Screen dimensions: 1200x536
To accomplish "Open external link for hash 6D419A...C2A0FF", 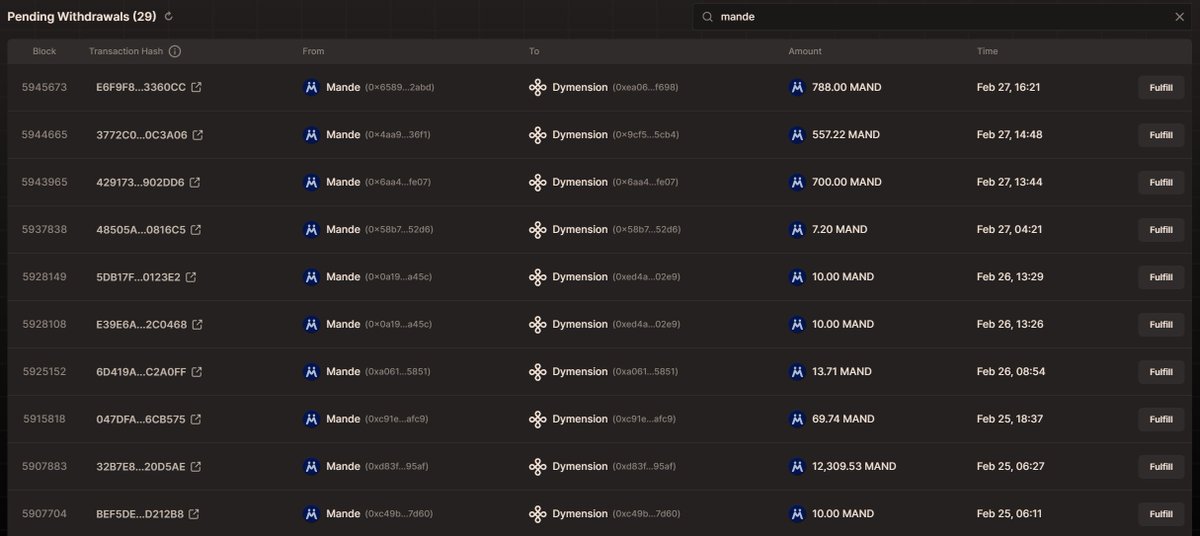I will pyautogui.click(x=196, y=372).
